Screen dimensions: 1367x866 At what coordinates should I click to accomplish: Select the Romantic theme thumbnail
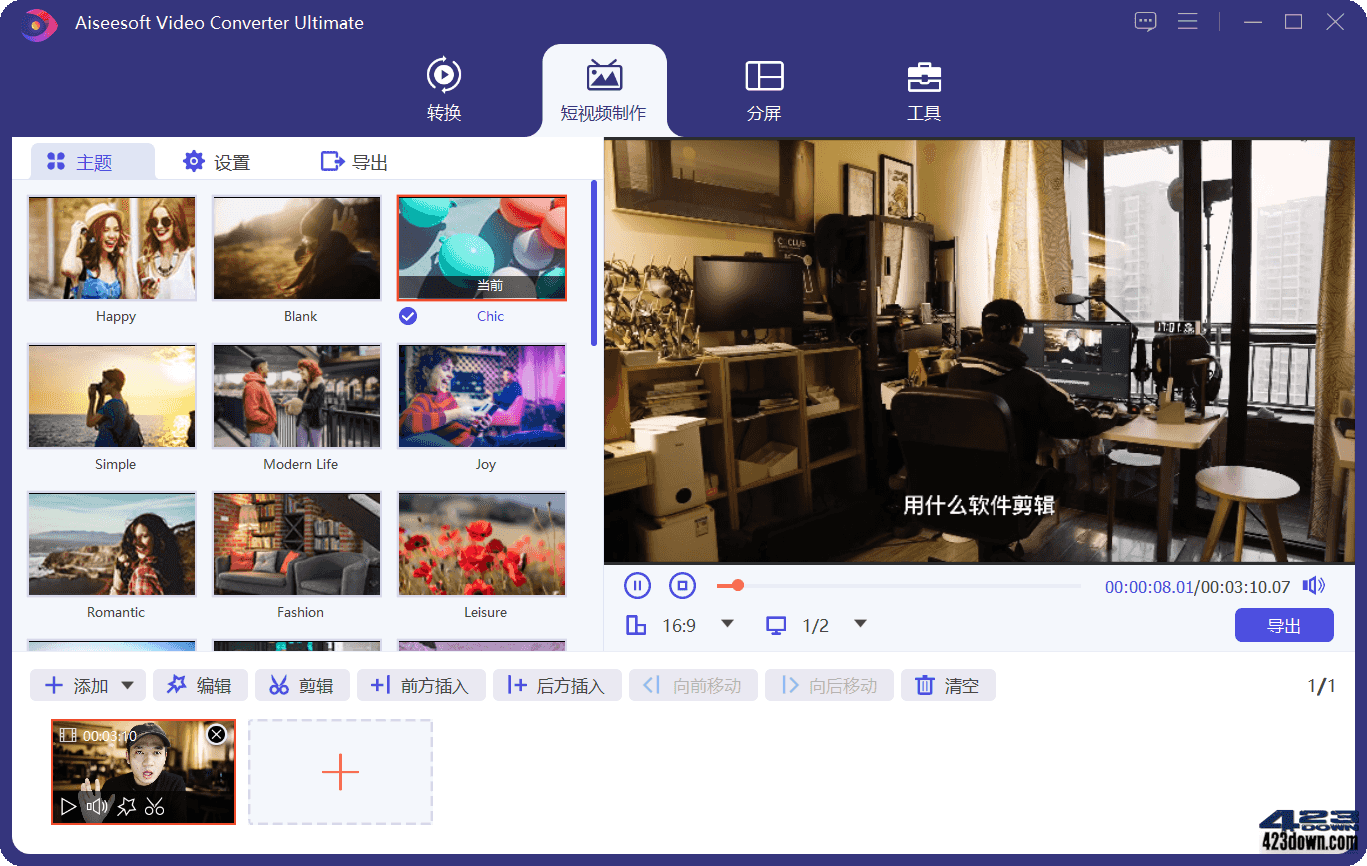click(x=111, y=544)
